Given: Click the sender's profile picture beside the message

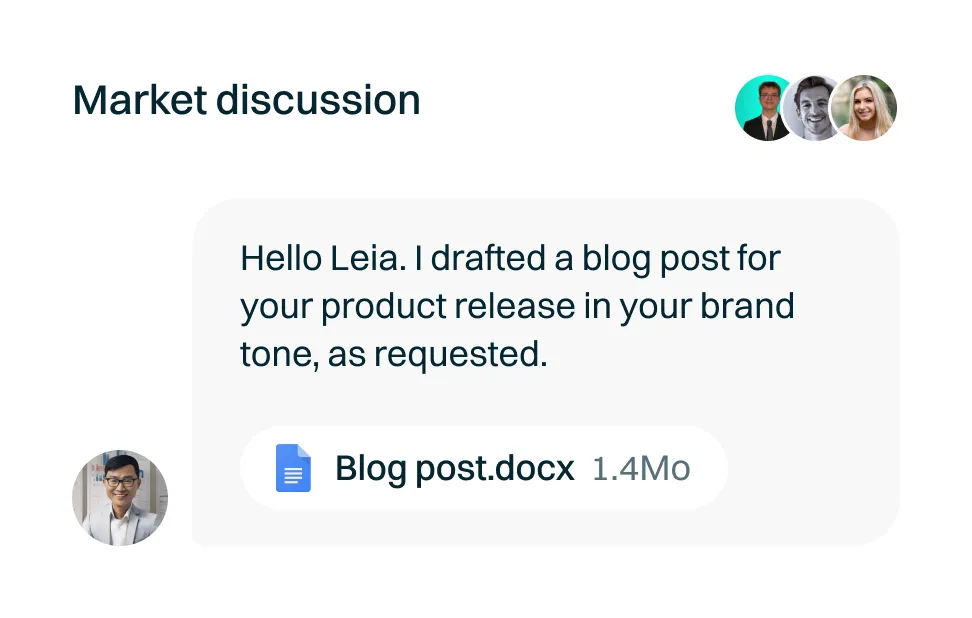Looking at the screenshot, I should pos(119,497).
